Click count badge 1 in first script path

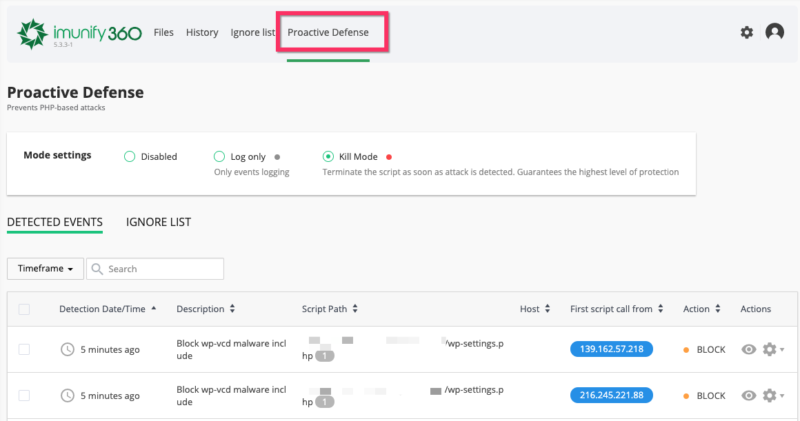click(x=324, y=356)
